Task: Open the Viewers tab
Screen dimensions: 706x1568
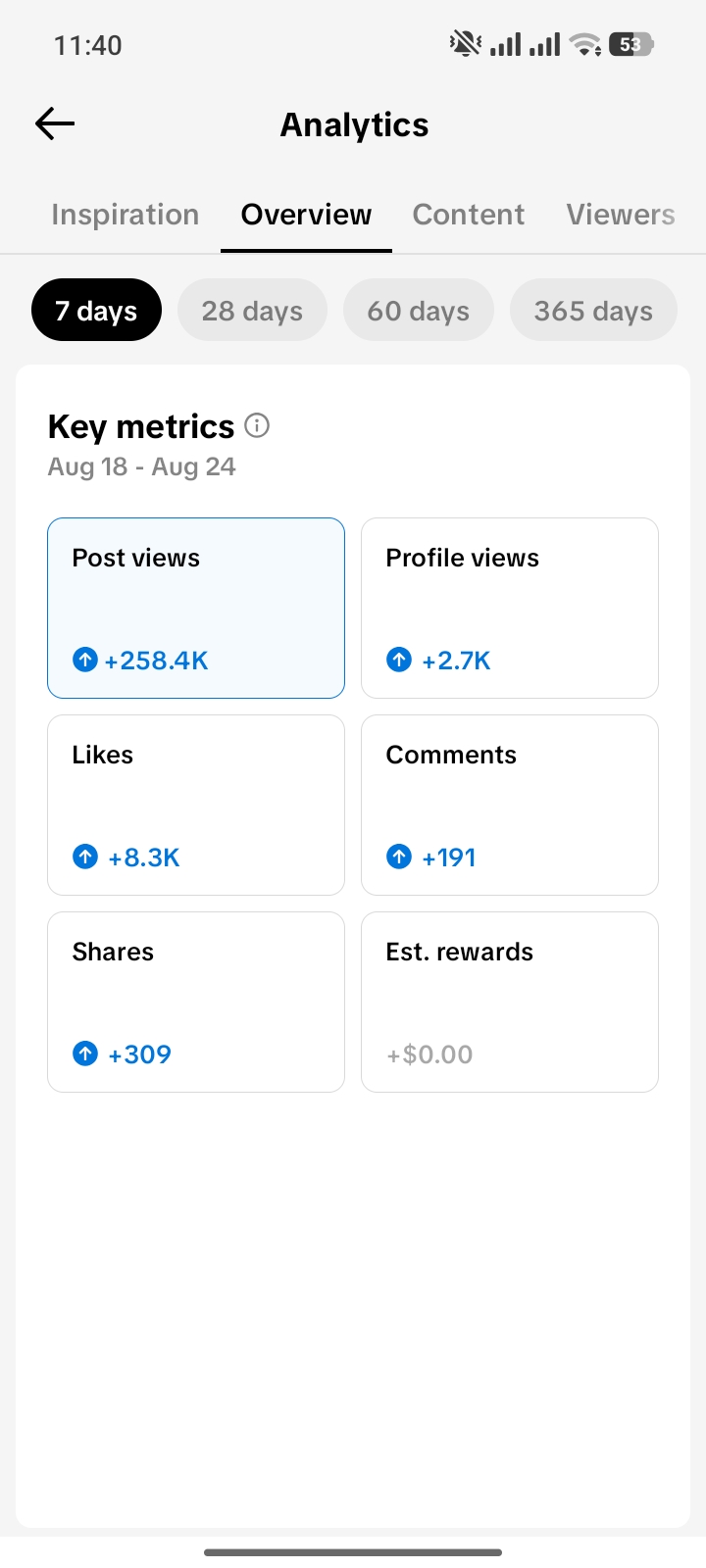Action: tap(621, 215)
